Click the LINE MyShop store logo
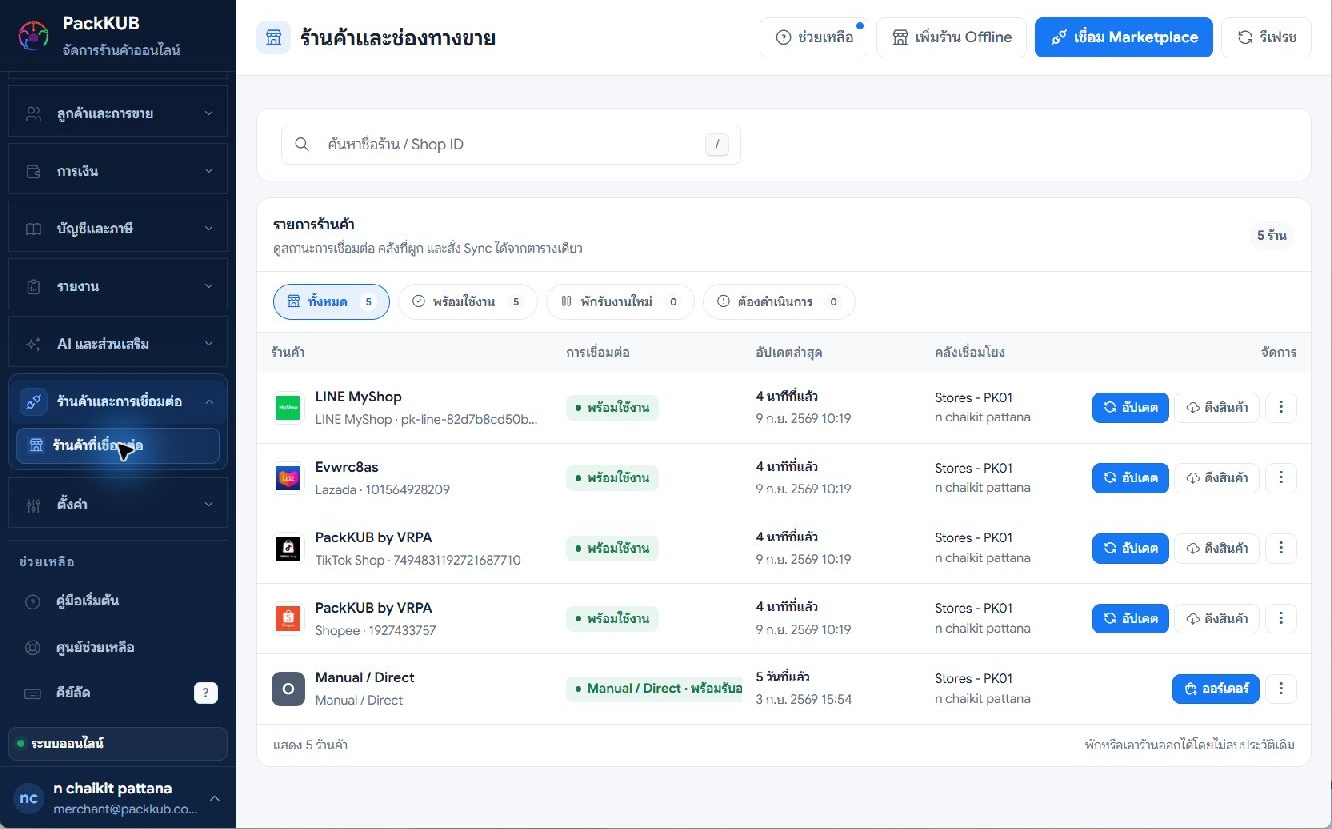1332x829 pixels. coord(288,408)
